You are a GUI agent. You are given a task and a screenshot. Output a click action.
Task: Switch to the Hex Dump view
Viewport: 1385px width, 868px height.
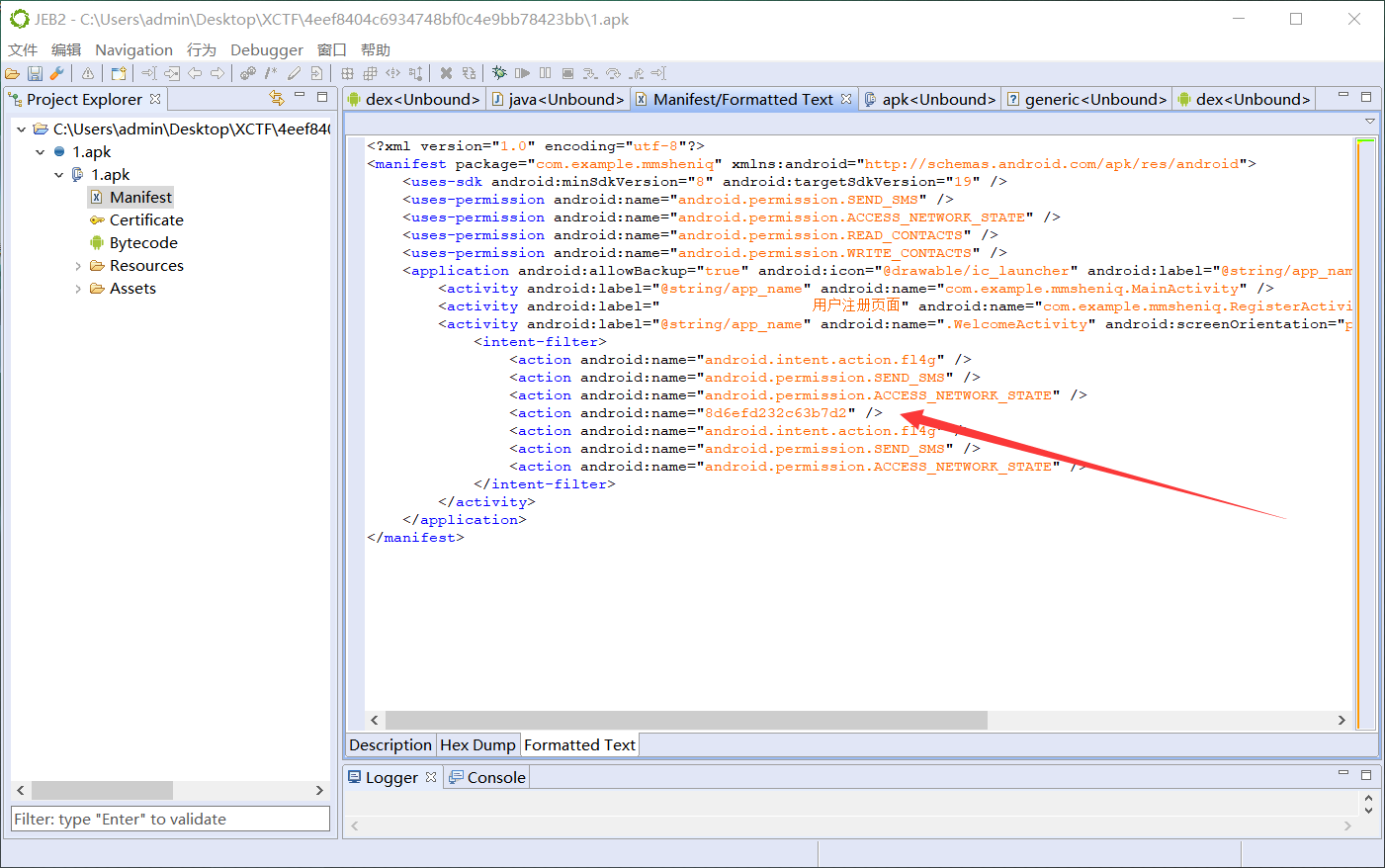[477, 745]
